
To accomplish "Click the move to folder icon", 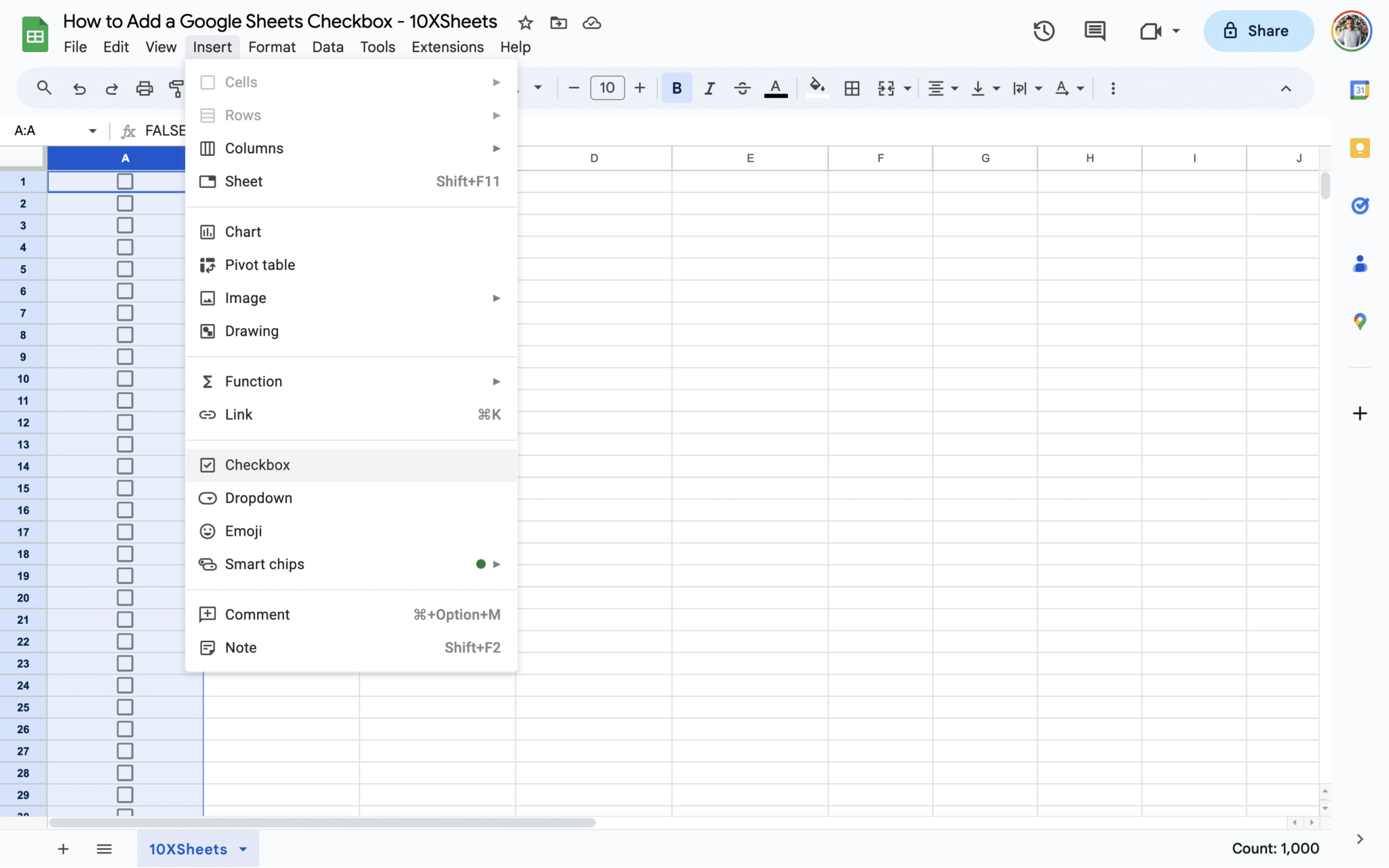I will coord(559,23).
